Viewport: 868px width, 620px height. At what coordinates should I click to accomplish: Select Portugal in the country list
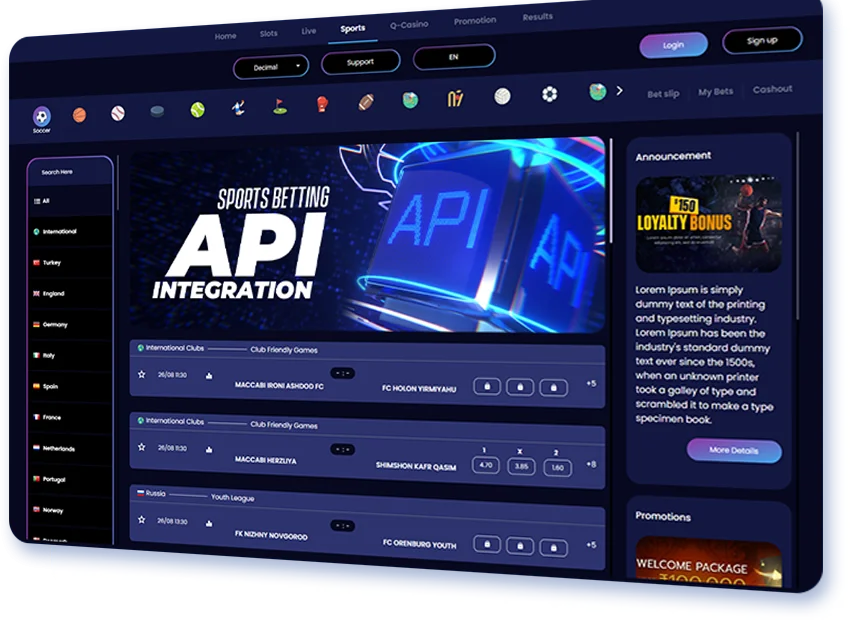tap(70, 479)
